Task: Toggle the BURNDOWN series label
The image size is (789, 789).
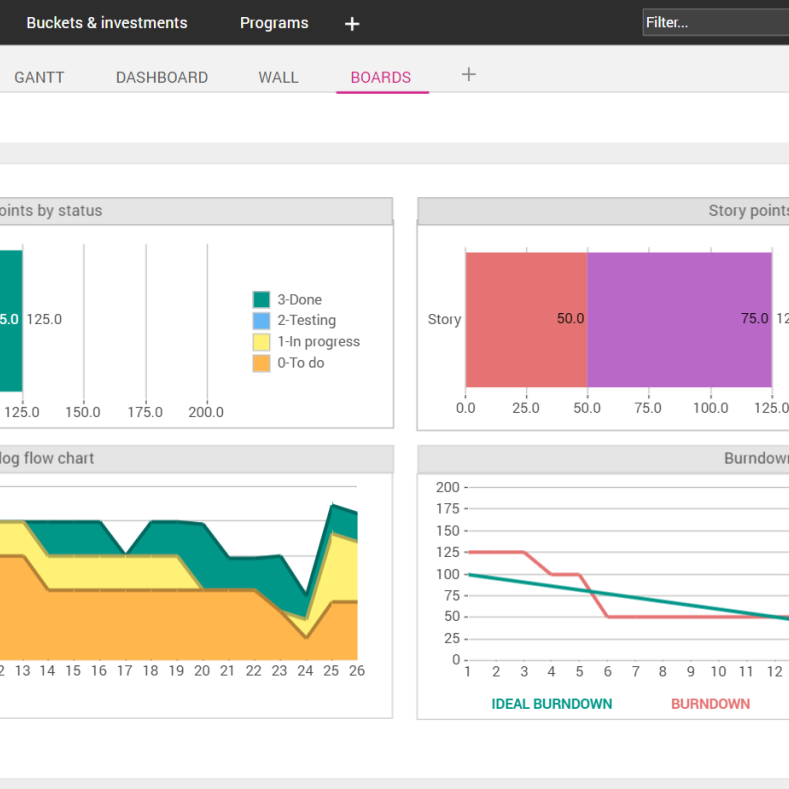Action: click(x=711, y=703)
